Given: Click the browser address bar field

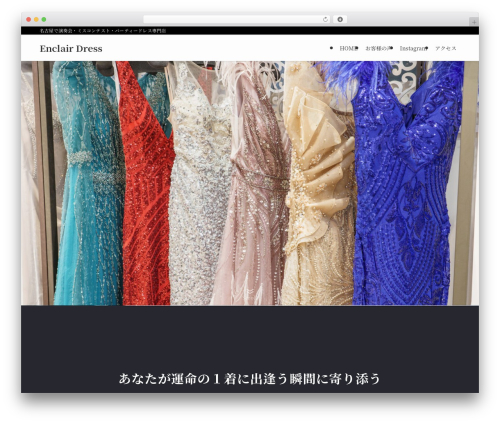Looking at the screenshot, I should [236, 20].
